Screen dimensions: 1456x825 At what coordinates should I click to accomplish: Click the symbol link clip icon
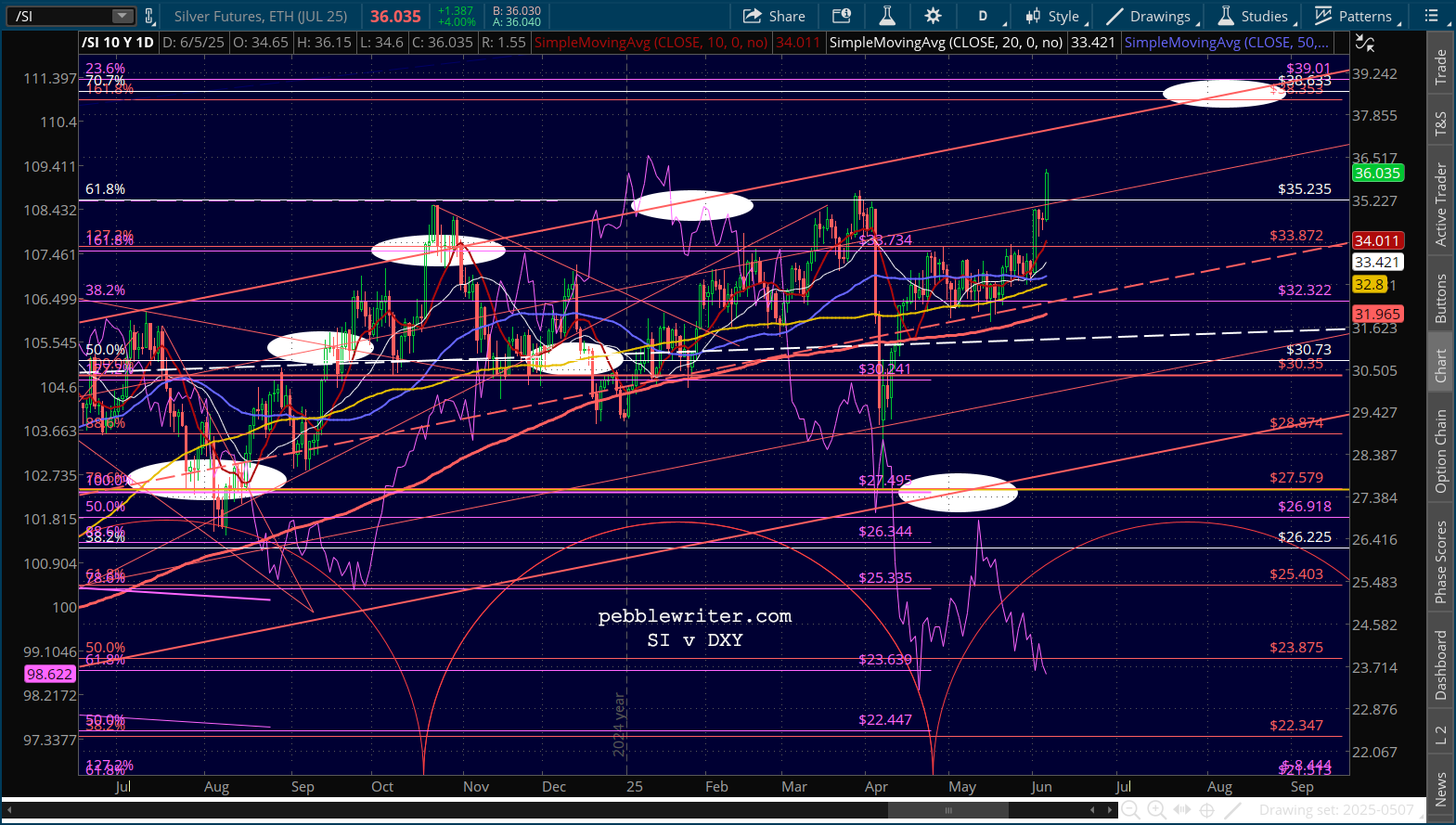point(149,16)
